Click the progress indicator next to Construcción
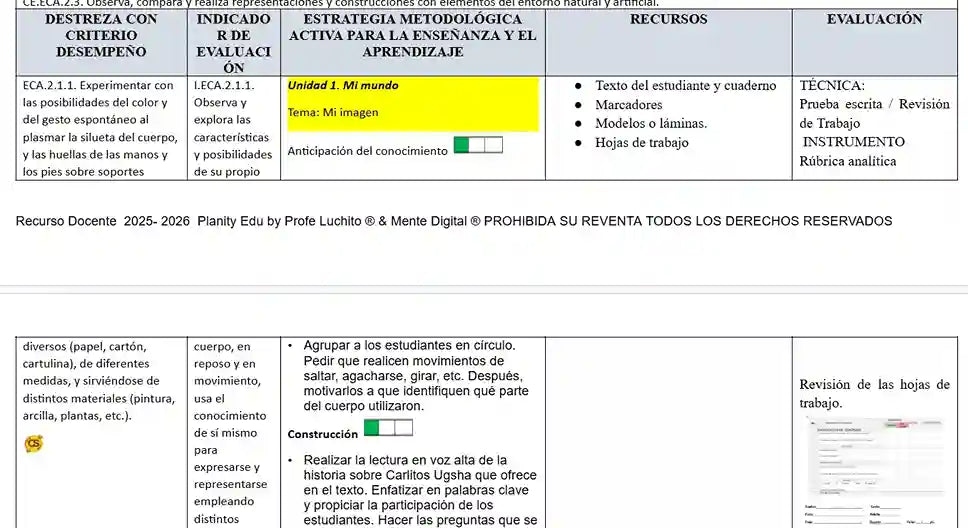The height and width of the screenshot is (528, 968). click(388, 429)
